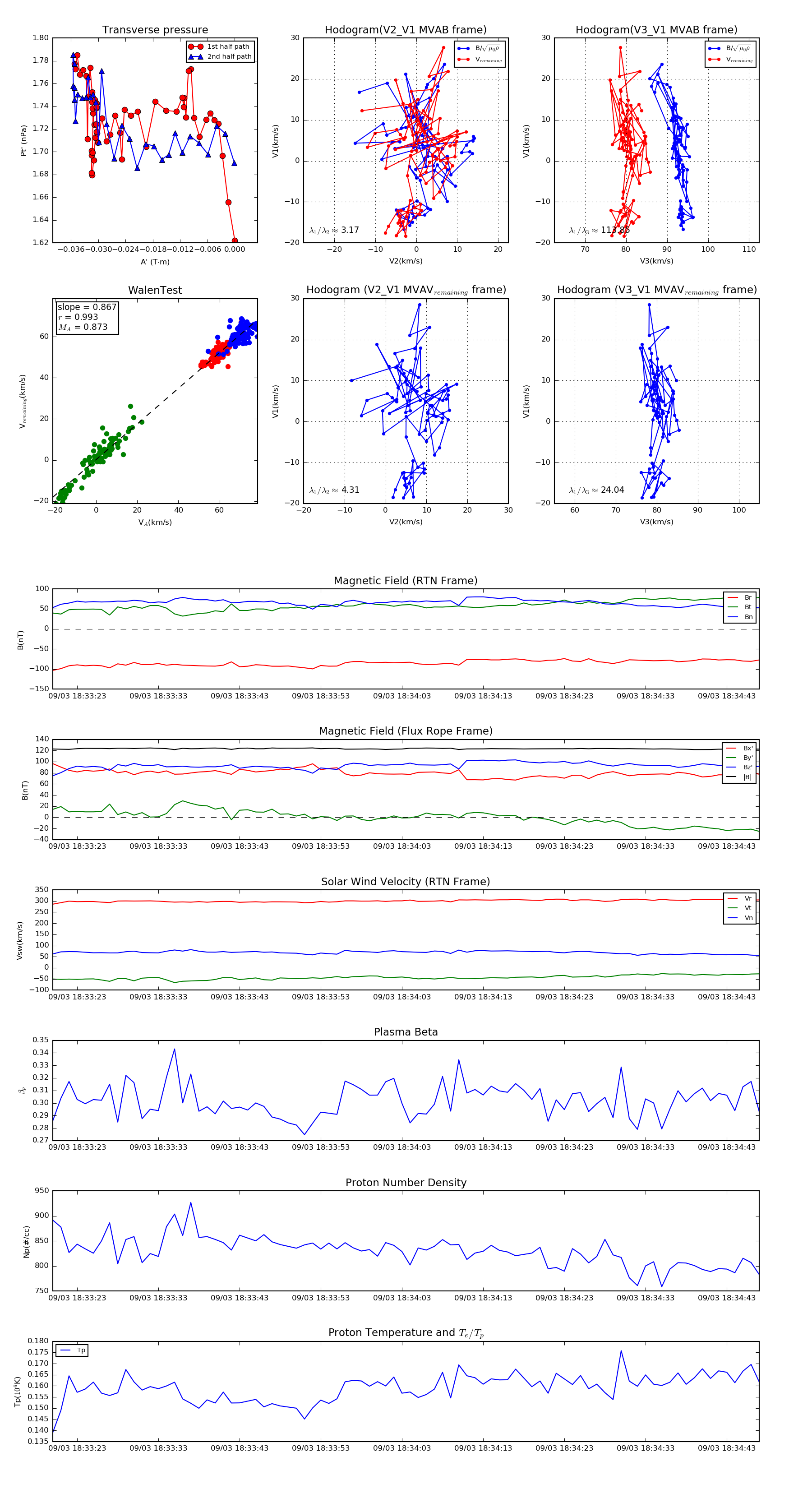The height and width of the screenshot is (1489, 812).
Task: Click the 09/03 18:34:03 tick in Solar Wind Velocity plot
Action: click(x=401, y=997)
